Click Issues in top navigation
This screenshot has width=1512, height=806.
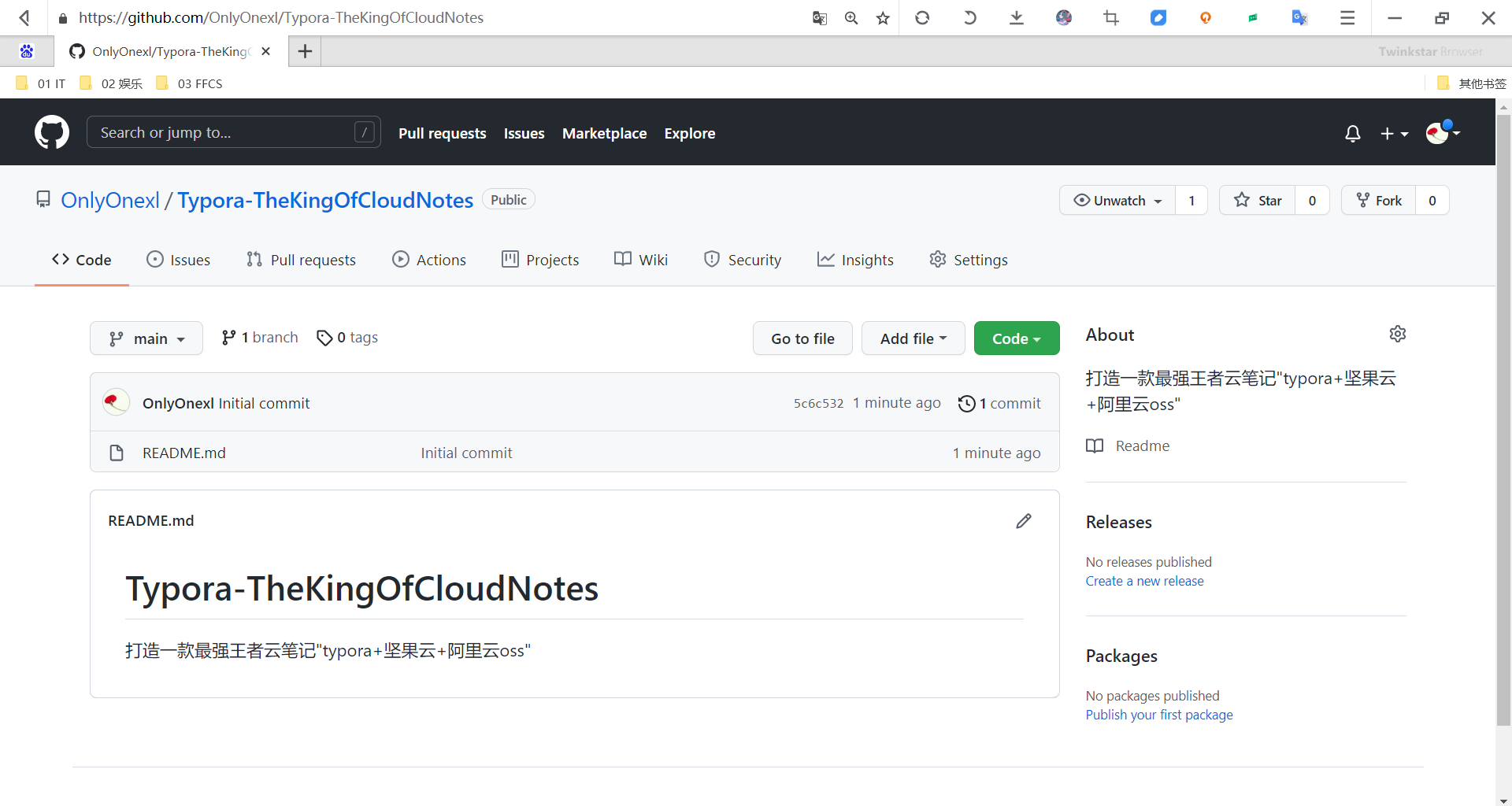coord(524,133)
